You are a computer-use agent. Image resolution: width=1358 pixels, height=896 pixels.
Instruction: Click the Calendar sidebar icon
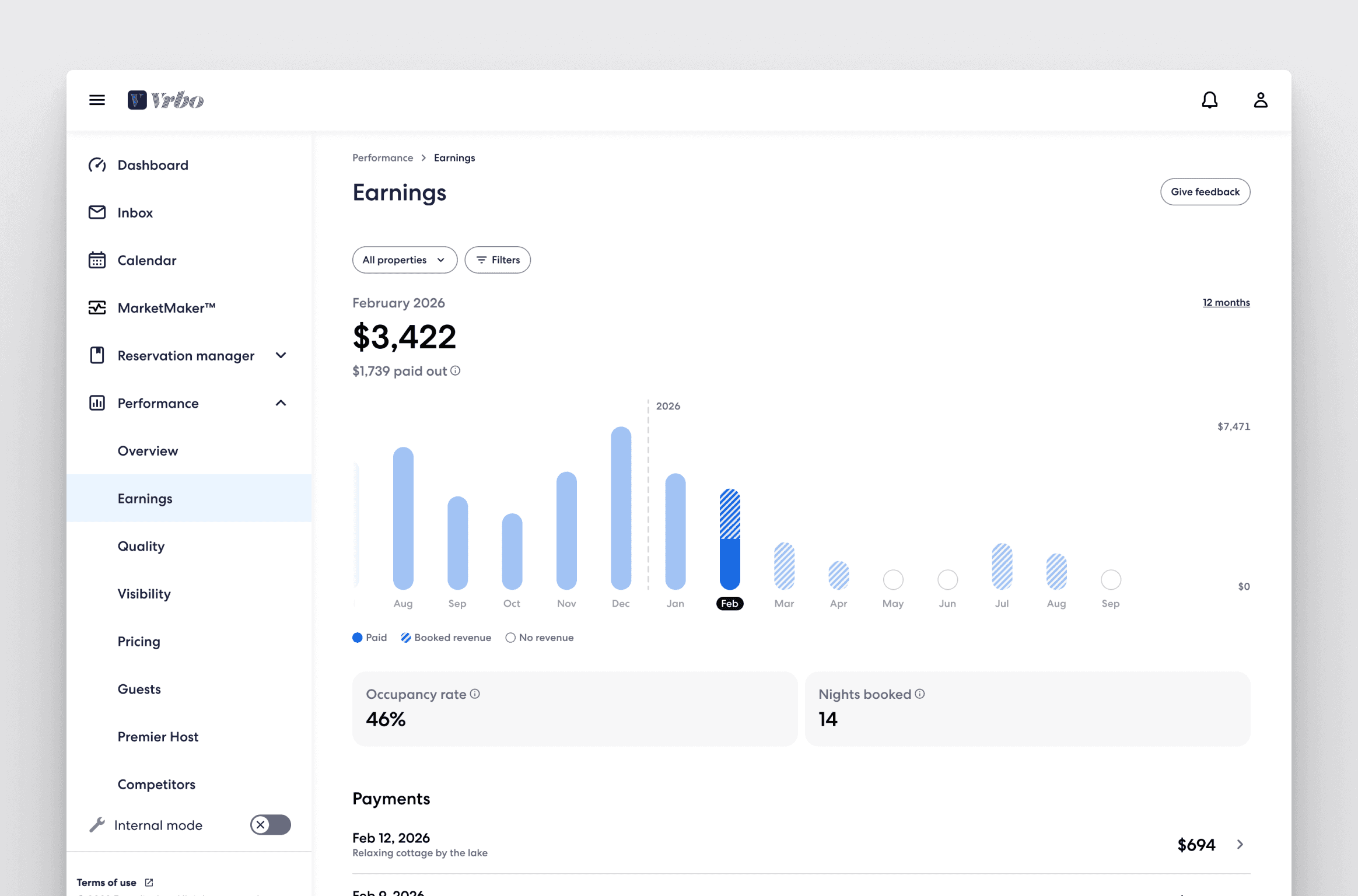(97, 260)
